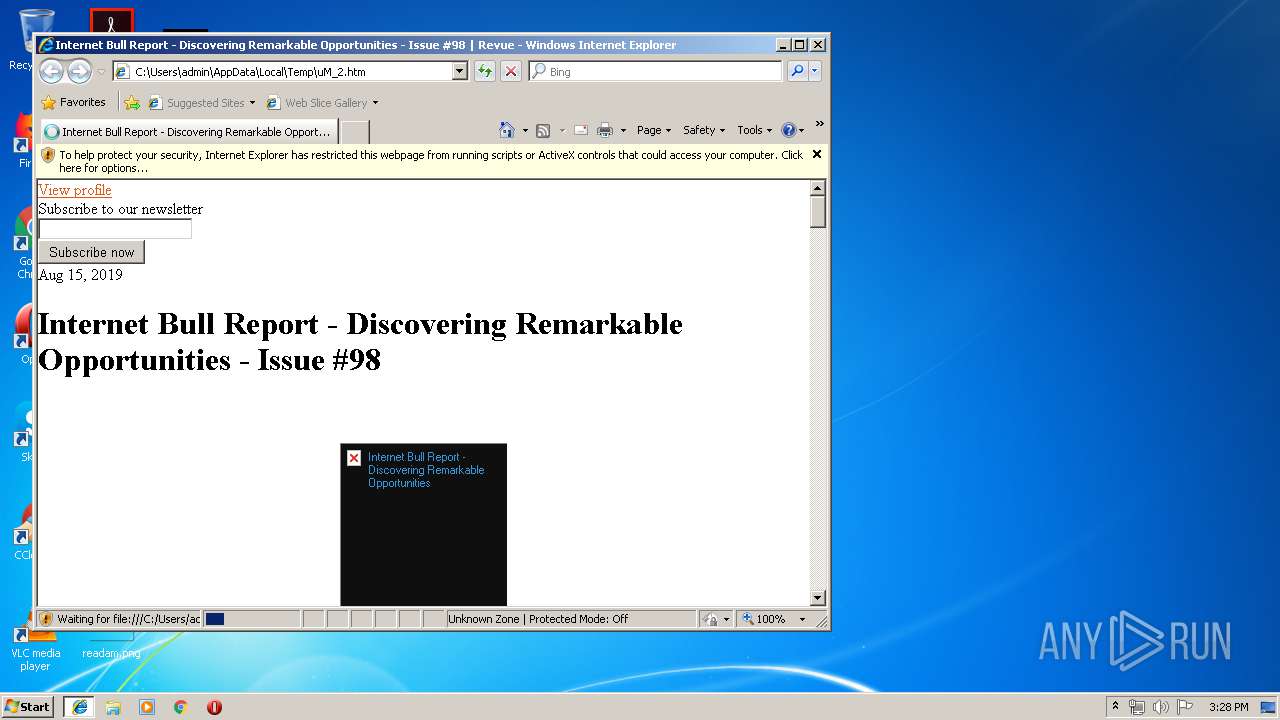Refresh the page with the green arrows icon
Image resolution: width=1280 pixels, height=720 pixels.
[x=485, y=71]
